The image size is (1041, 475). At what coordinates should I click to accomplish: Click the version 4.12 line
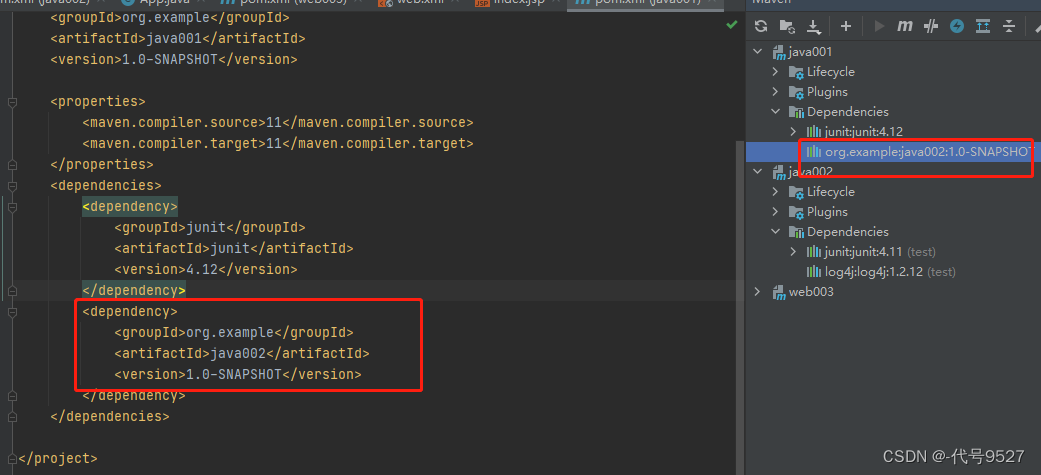point(206,270)
